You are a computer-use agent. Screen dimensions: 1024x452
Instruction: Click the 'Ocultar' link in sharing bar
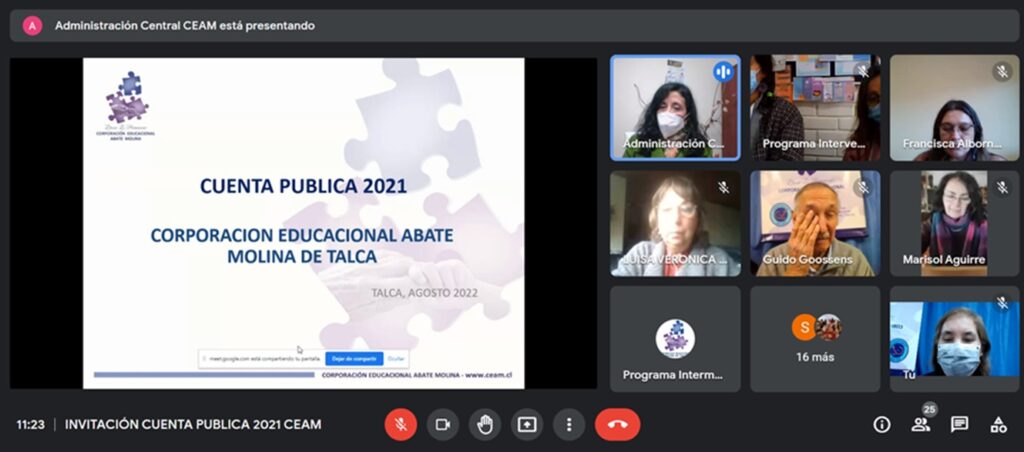pos(396,358)
